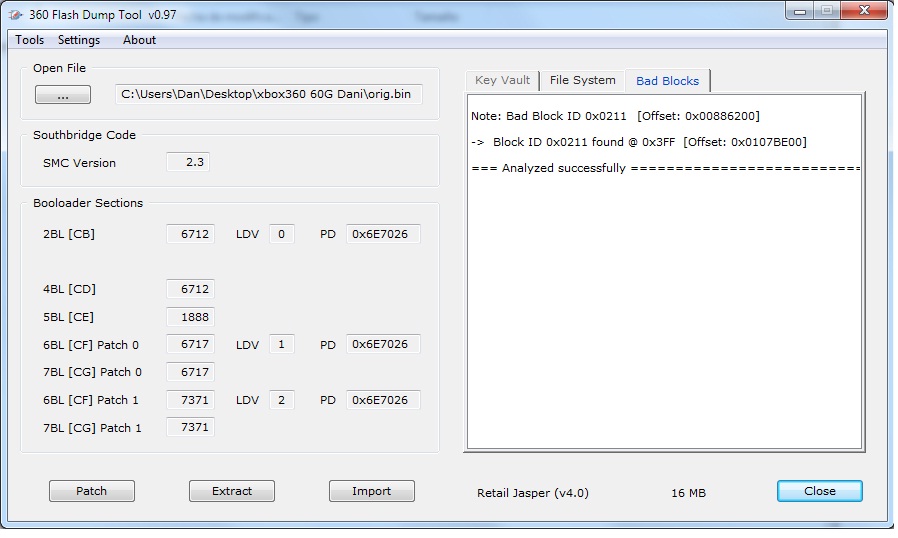Minimize the 360 Flash Dump Tool window
This screenshot has width=898, height=538.
[x=799, y=11]
